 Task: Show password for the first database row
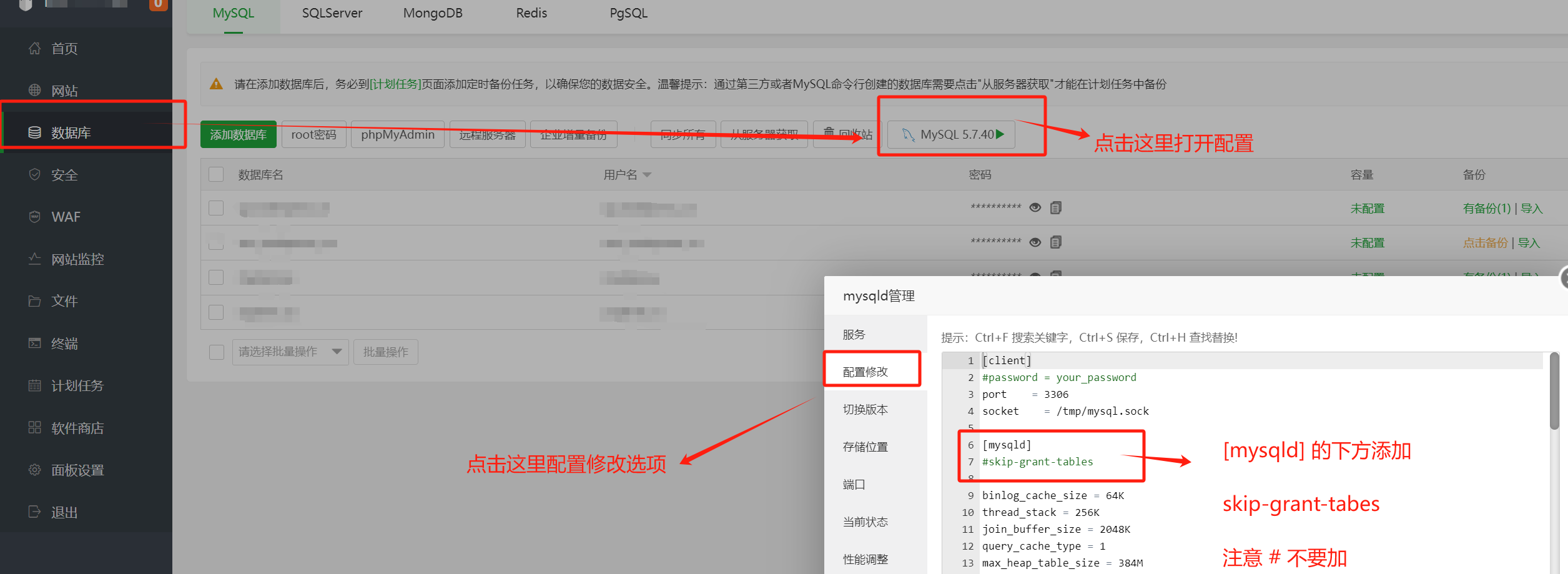1035,208
